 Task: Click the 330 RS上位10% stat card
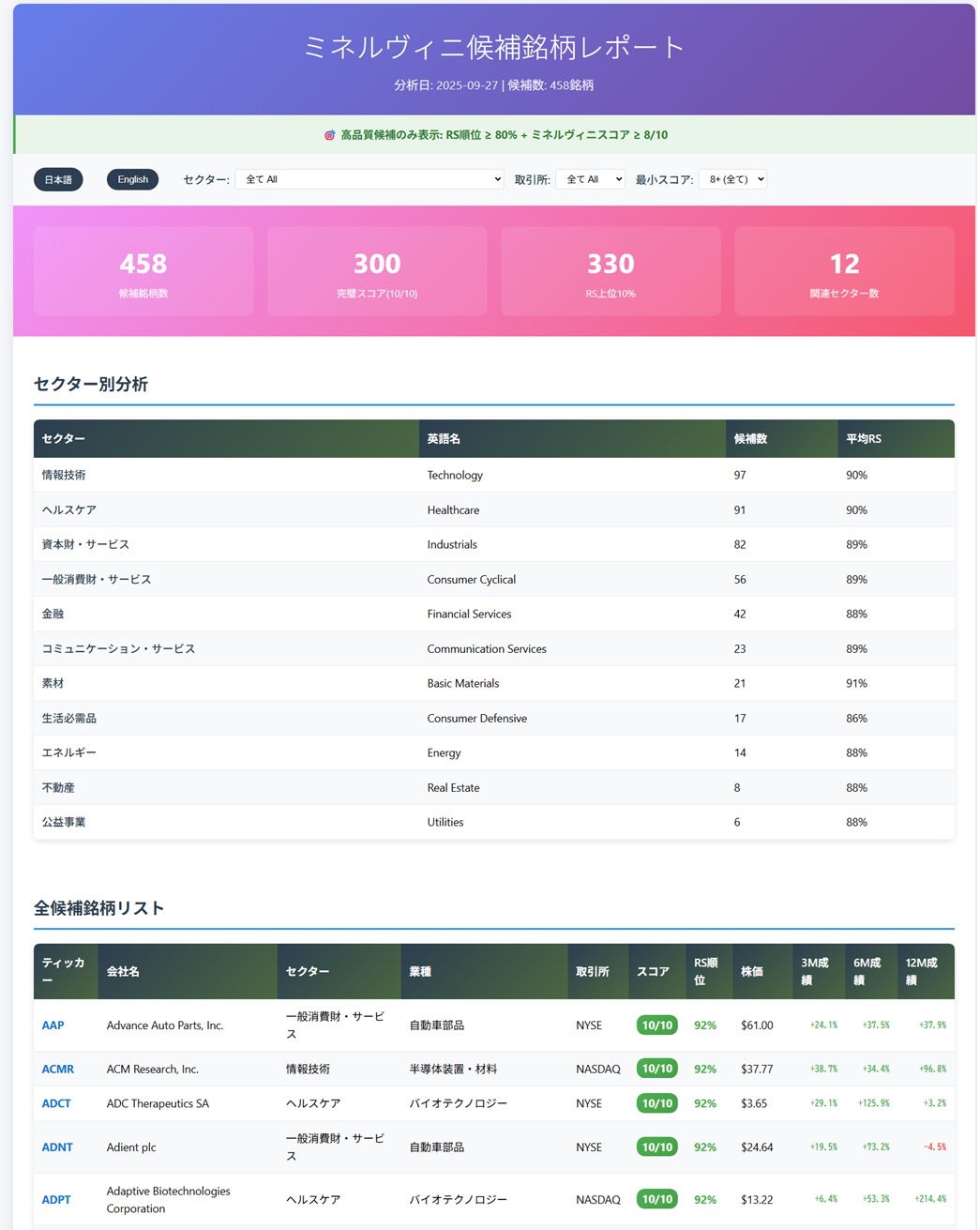611,271
